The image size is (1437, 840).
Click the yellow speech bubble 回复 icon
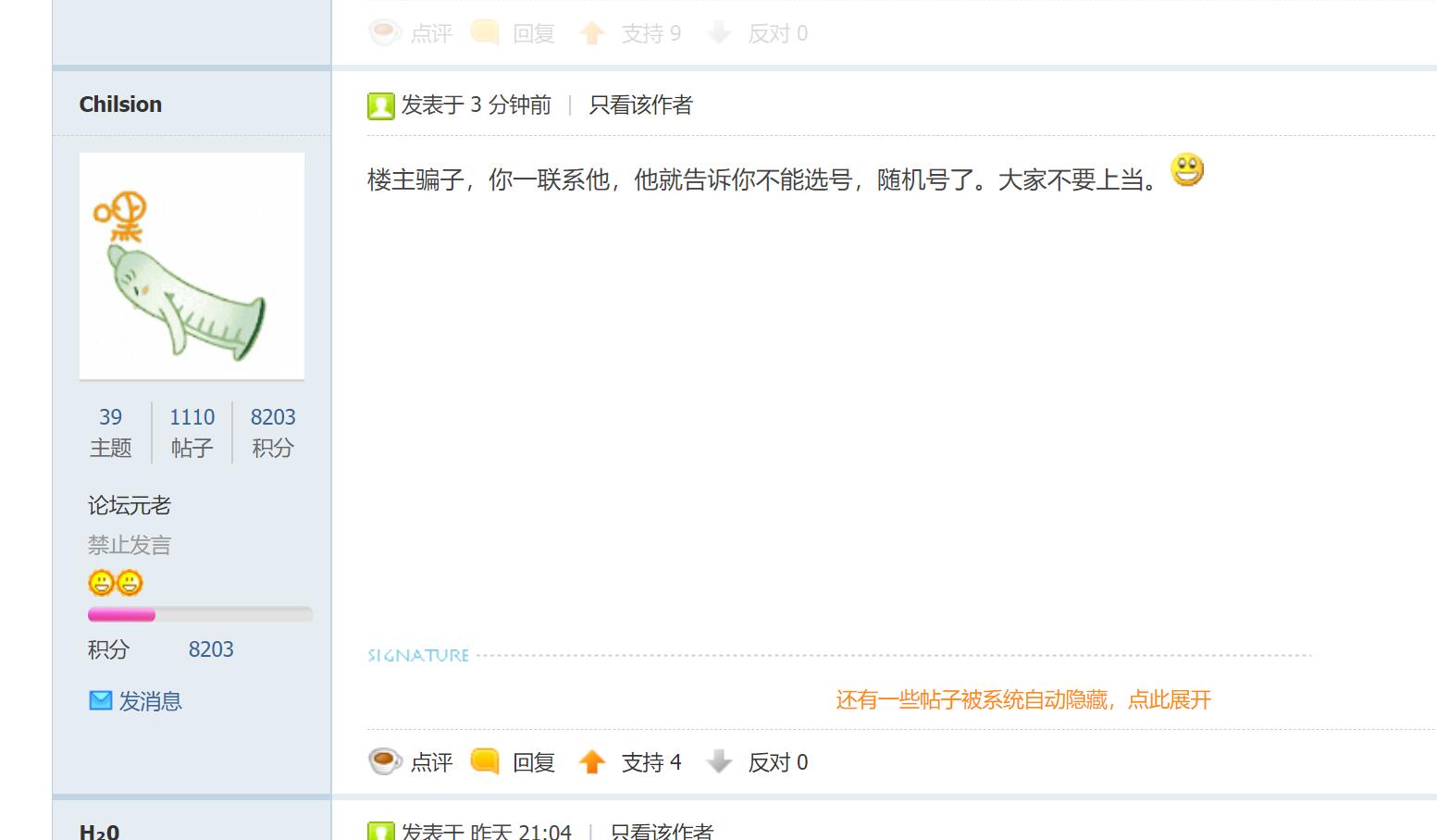pyautogui.click(x=485, y=761)
